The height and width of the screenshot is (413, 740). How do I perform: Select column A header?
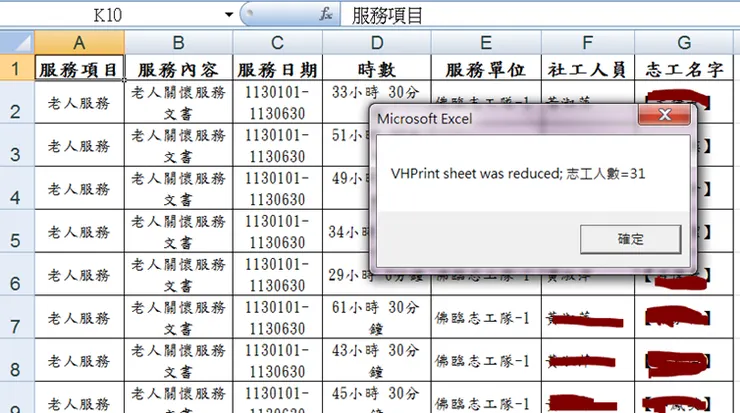coord(79,43)
